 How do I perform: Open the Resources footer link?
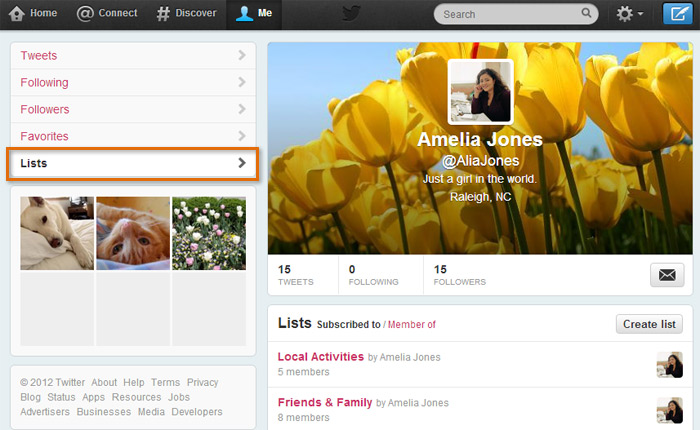coord(136,397)
